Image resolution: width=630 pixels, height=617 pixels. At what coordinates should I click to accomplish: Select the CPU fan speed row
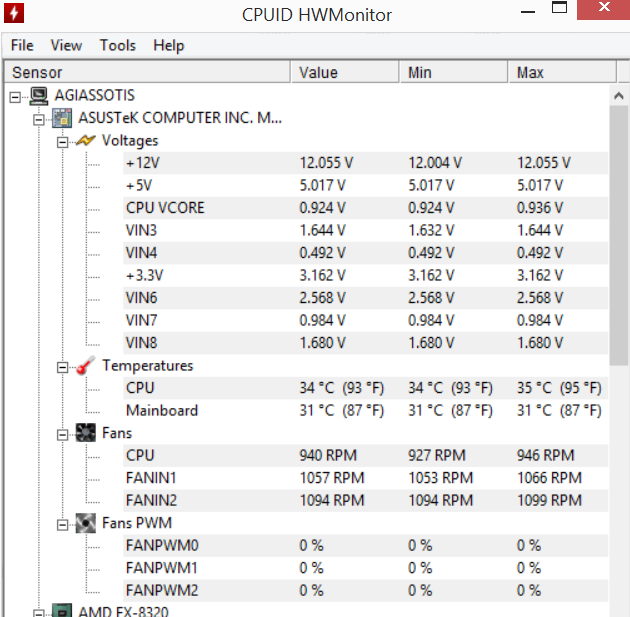point(366,455)
